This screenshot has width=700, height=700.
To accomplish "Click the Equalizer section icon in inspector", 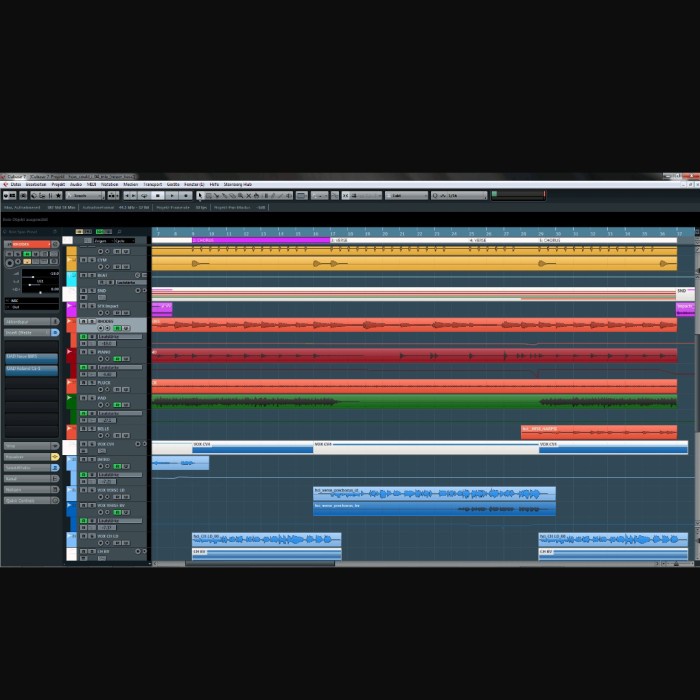I will (x=55, y=456).
